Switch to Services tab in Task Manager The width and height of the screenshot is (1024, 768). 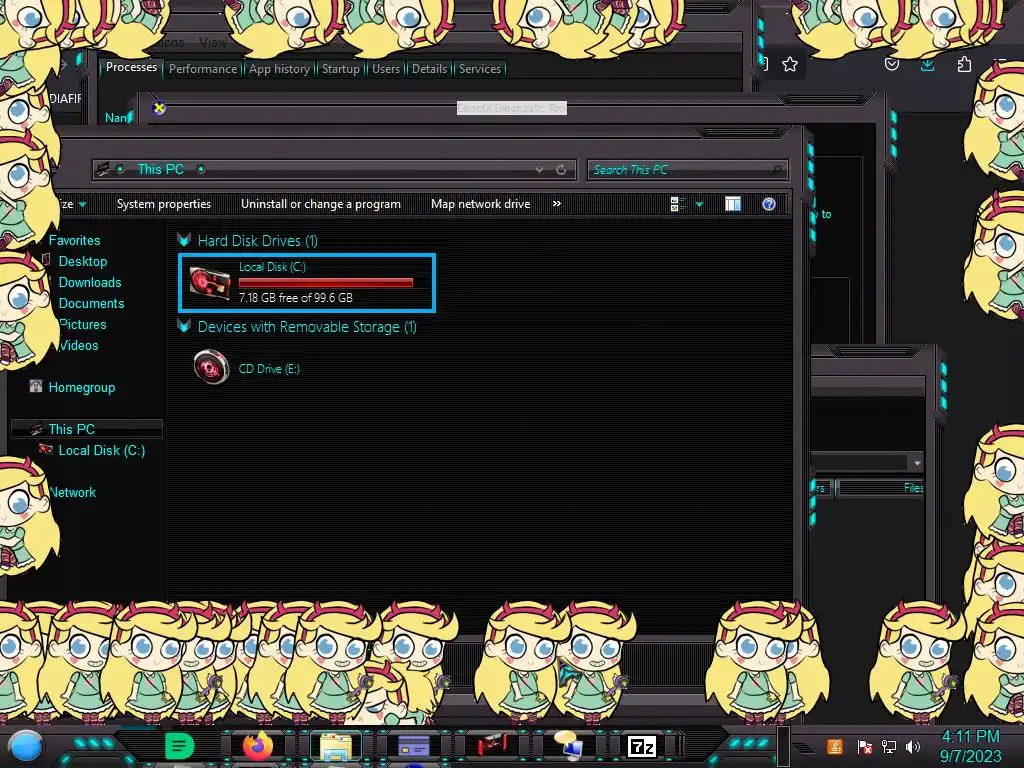click(x=479, y=69)
